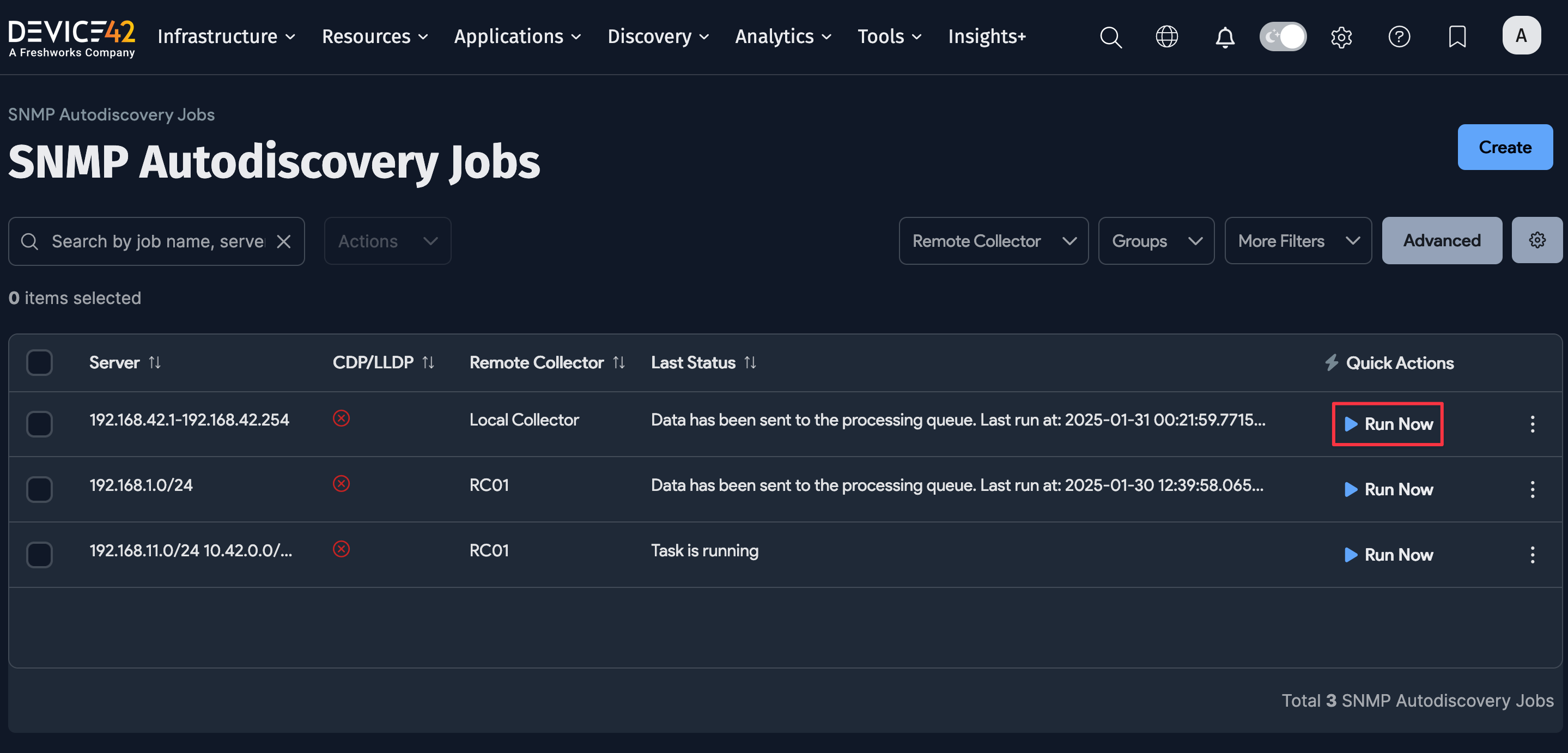Click the help question mark icon
Viewport: 1568px width, 753px height.
(1399, 37)
